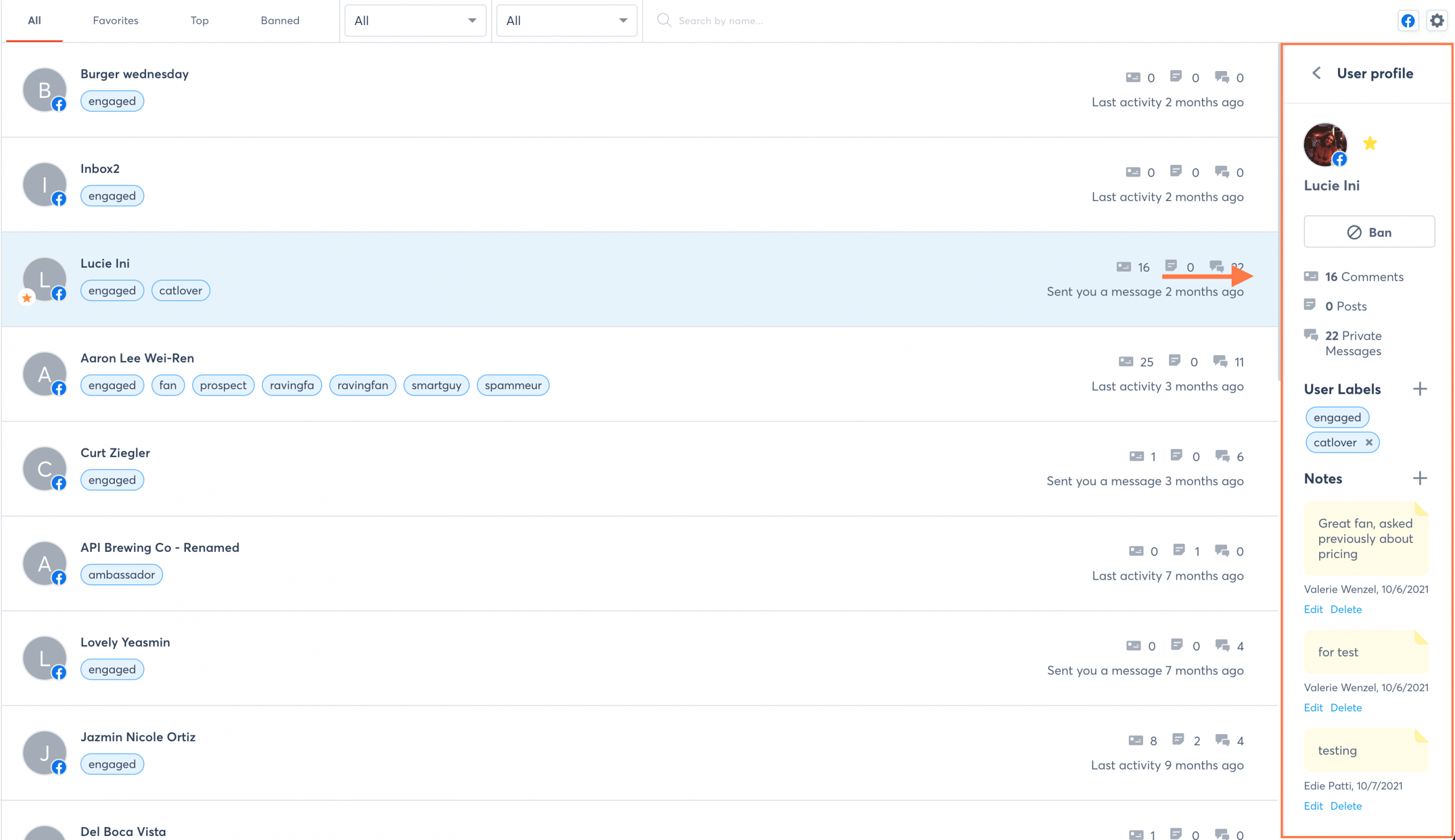
Task: Click the catlover tag on Lucie Ini row
Action: pos(181,290)
